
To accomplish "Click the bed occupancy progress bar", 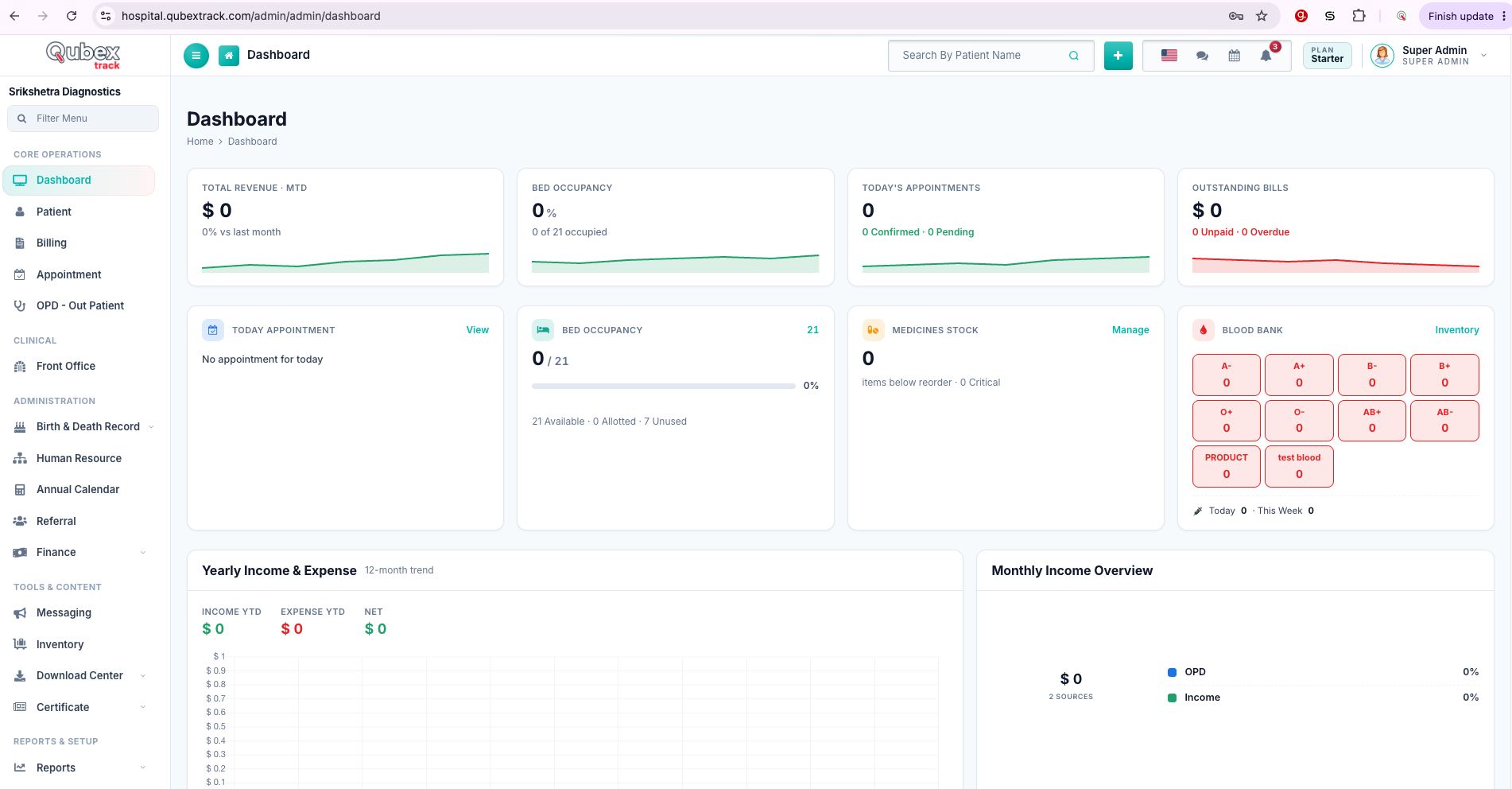I will click(x=664, y=387).
